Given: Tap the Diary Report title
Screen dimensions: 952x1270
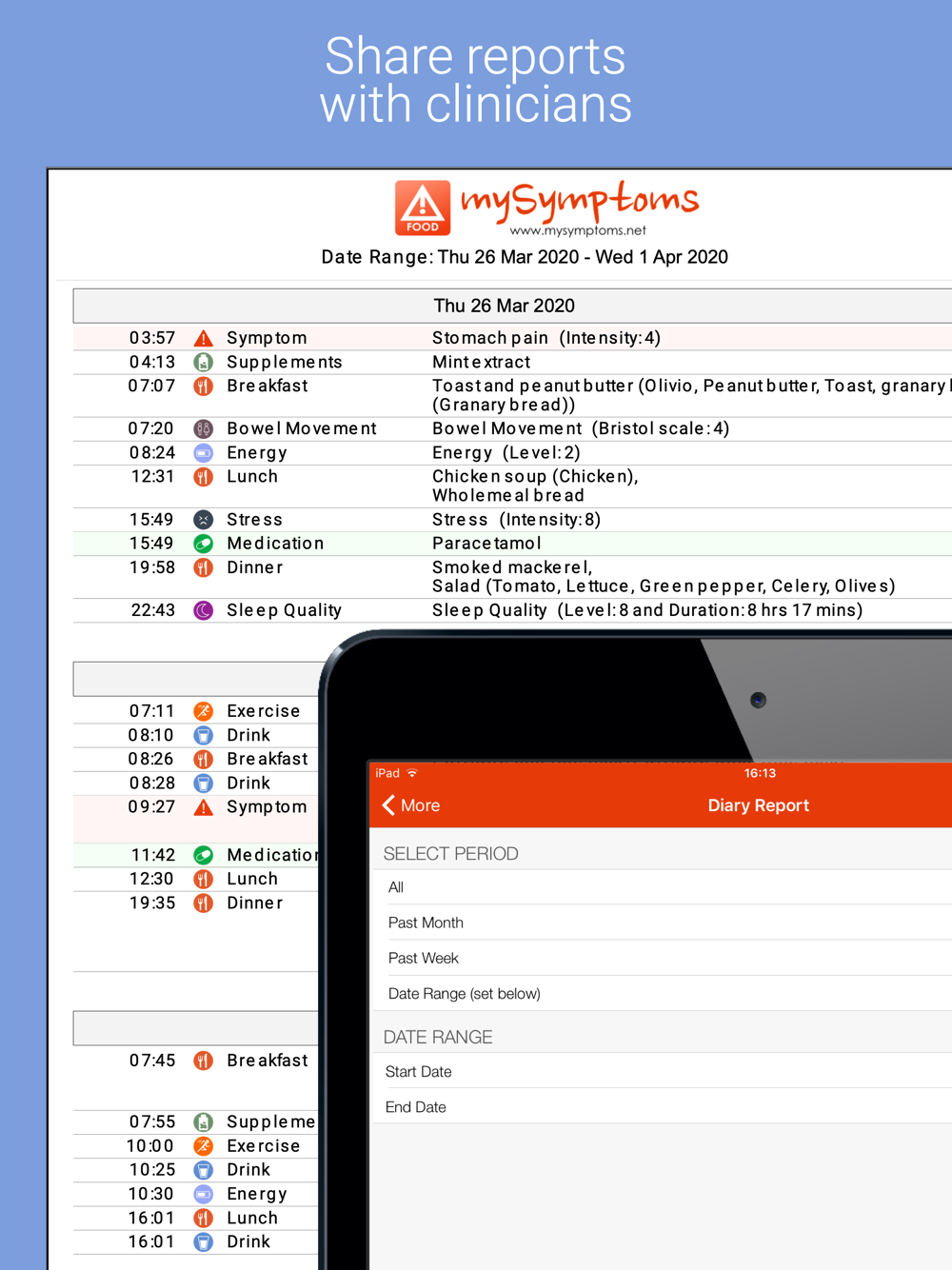Looking at the screenshot, I should click(x=758, y=805).
